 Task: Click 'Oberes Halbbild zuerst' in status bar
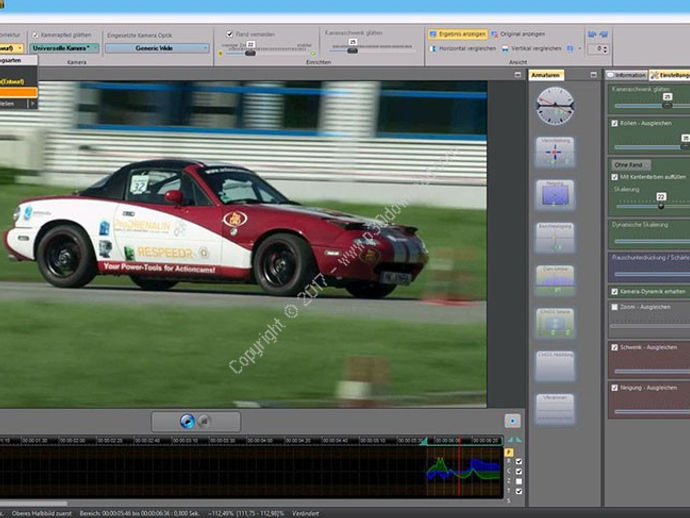click(x=42, y=514)
